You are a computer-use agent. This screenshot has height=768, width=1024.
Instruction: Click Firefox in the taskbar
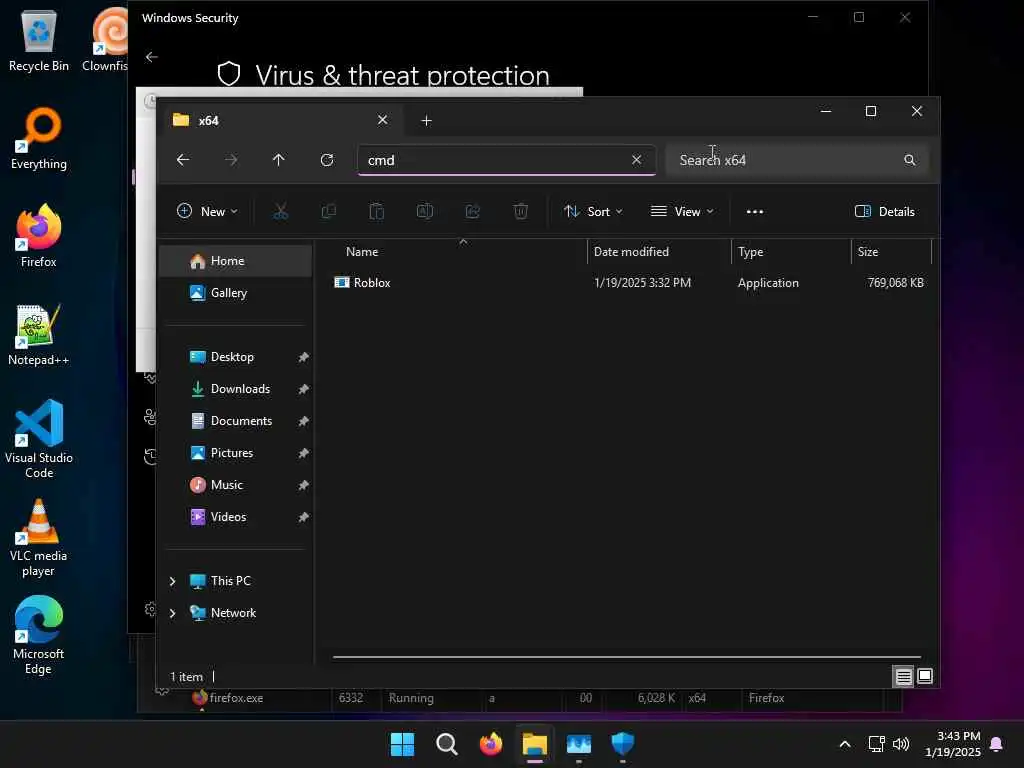tap(491, 744)
